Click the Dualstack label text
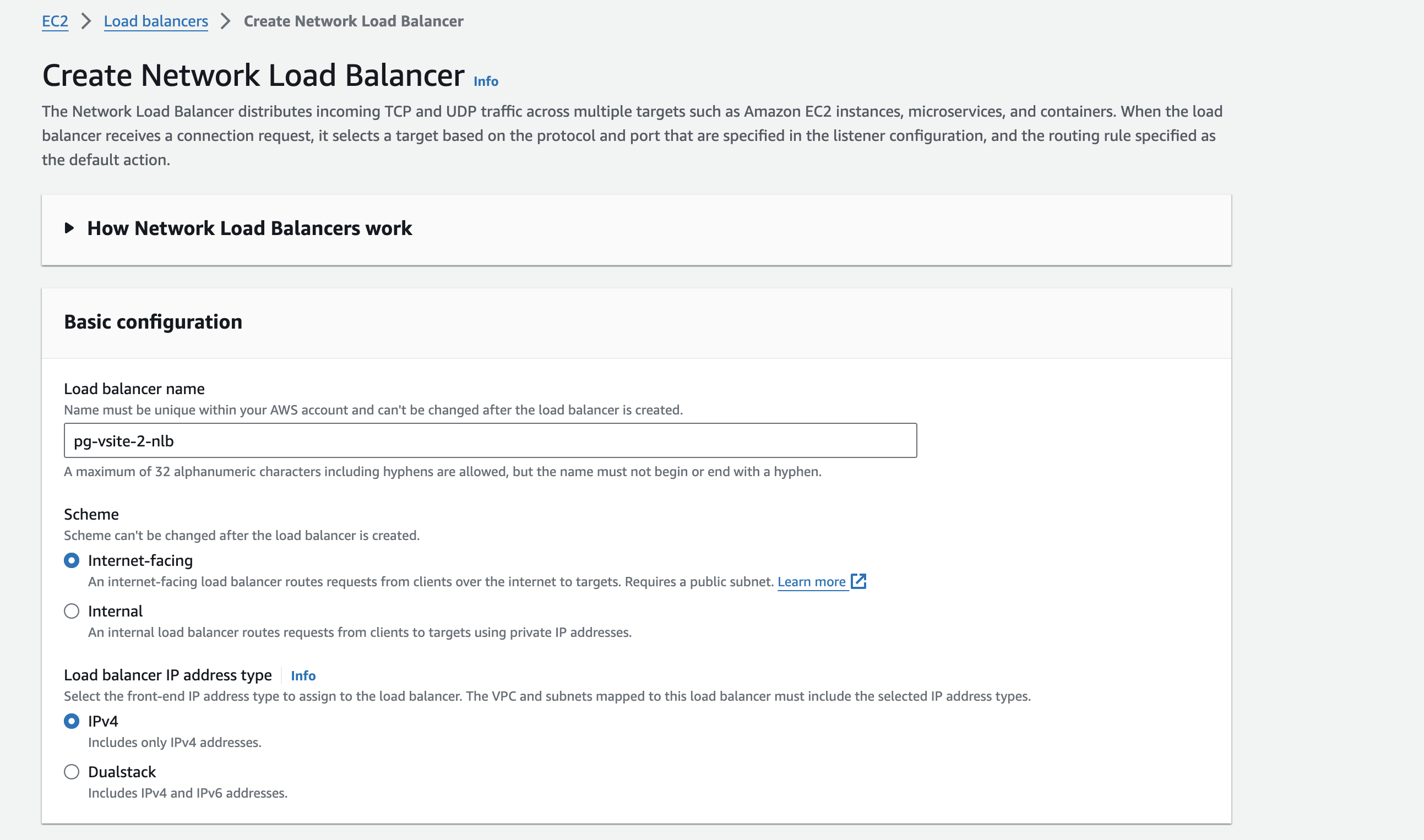Screen dimensions: 1424x840 pyautogui.click(x=122, y=772)
